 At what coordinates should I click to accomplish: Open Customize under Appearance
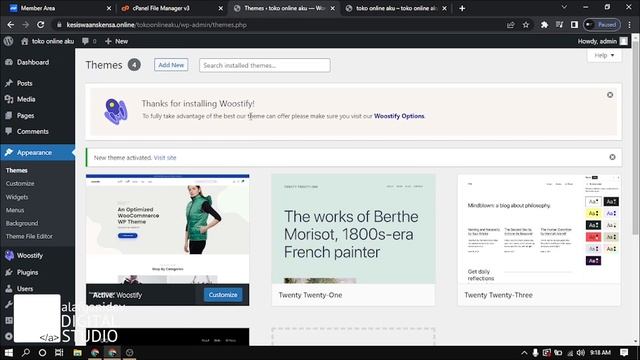20,184
